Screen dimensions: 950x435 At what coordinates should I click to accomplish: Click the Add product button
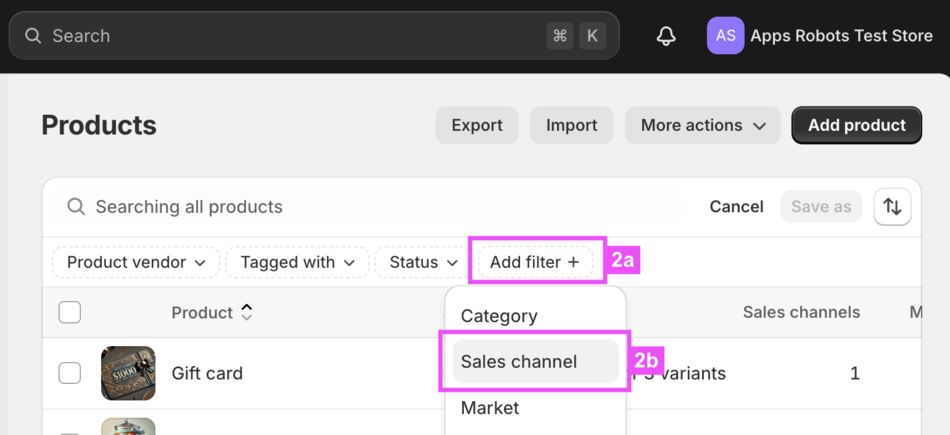click(856, 125)
